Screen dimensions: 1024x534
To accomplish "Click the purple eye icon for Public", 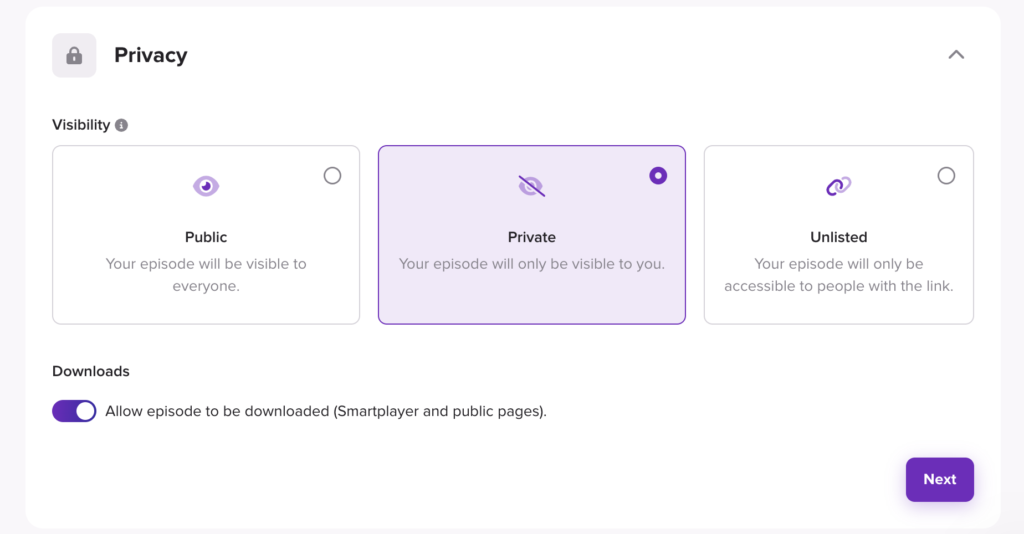I will (x=206, y=186).
